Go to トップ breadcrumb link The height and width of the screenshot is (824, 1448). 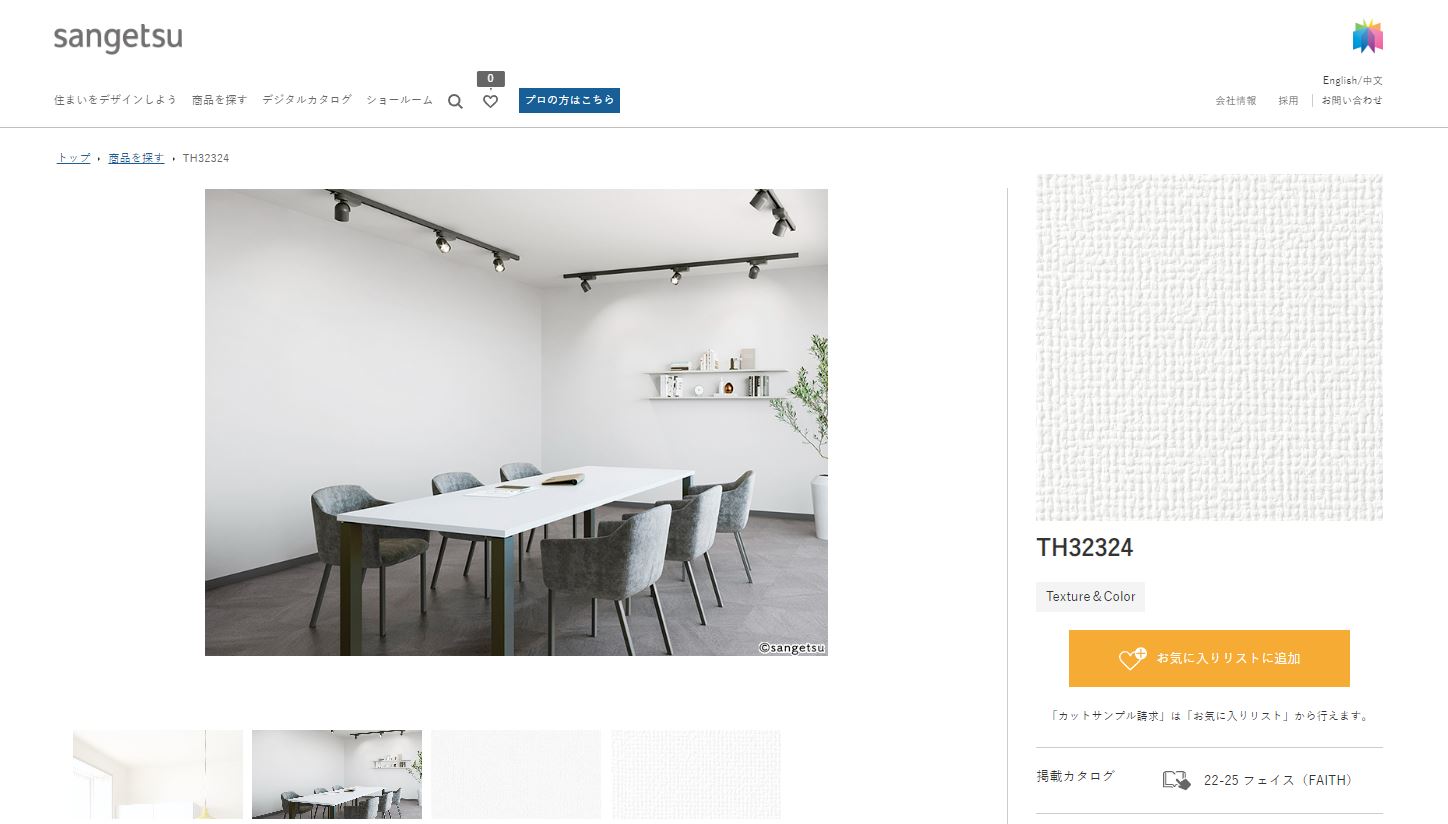pyautogui.click(x=73, y=158)
